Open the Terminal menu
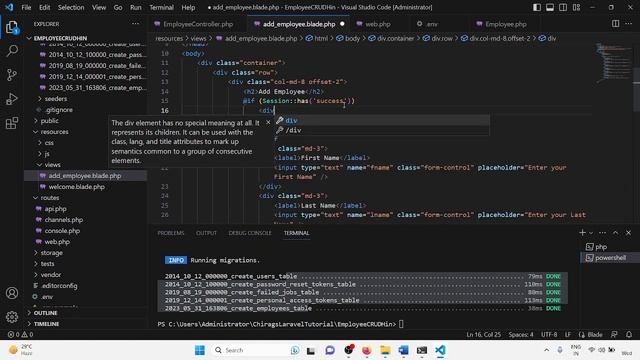The width and height of the screenshot is (640, 360). [161, 7]
